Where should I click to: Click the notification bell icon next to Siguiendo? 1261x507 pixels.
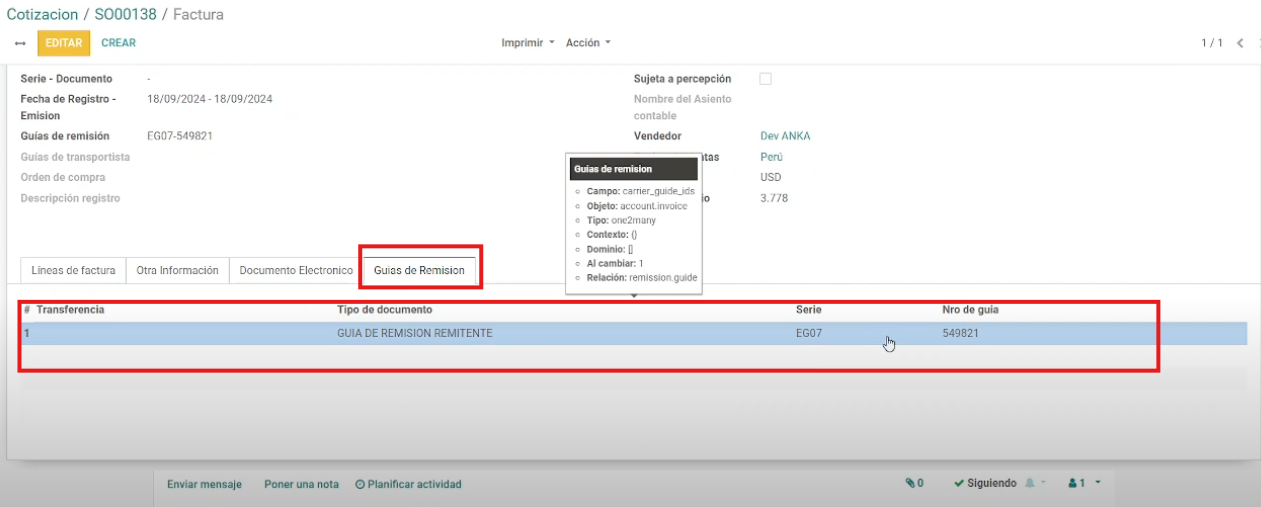1029,483
